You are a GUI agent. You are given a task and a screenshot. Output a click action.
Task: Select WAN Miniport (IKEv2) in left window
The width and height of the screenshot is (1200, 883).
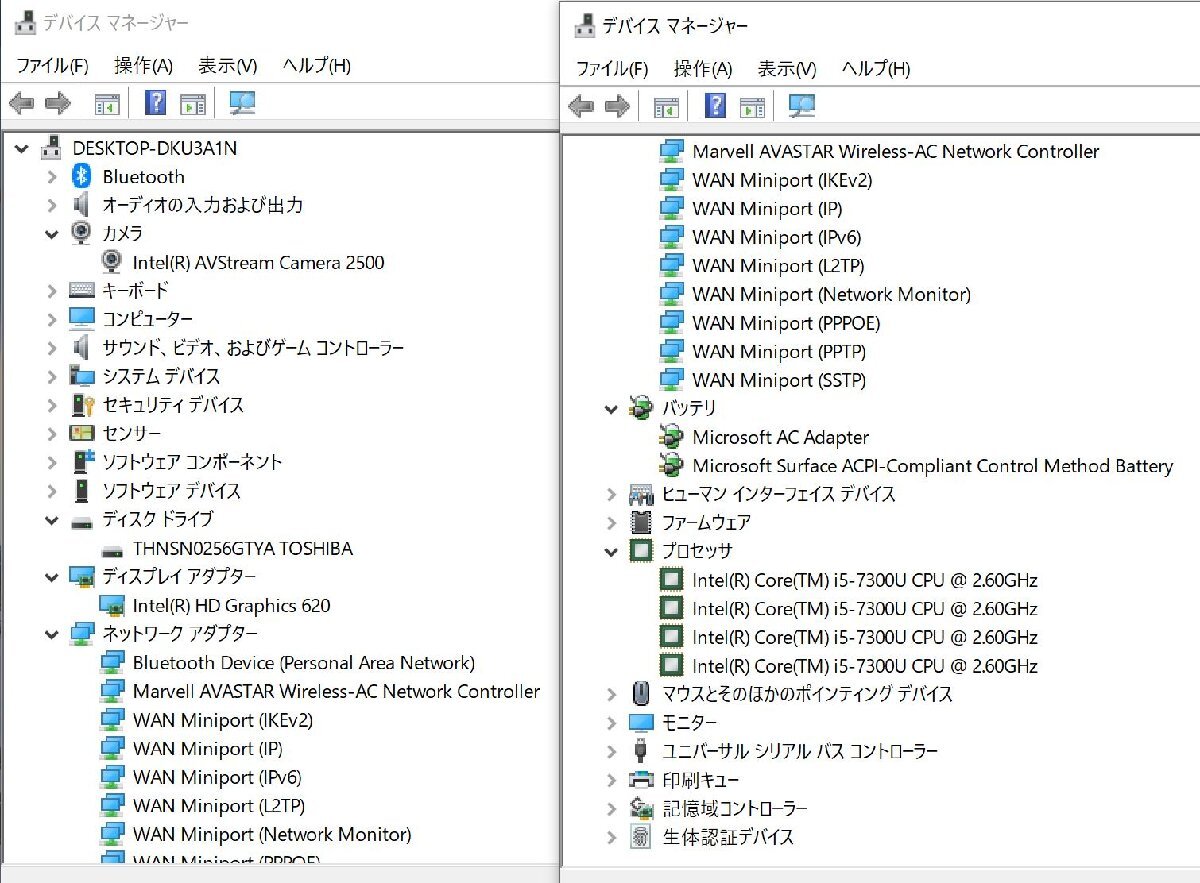(222, 720)
